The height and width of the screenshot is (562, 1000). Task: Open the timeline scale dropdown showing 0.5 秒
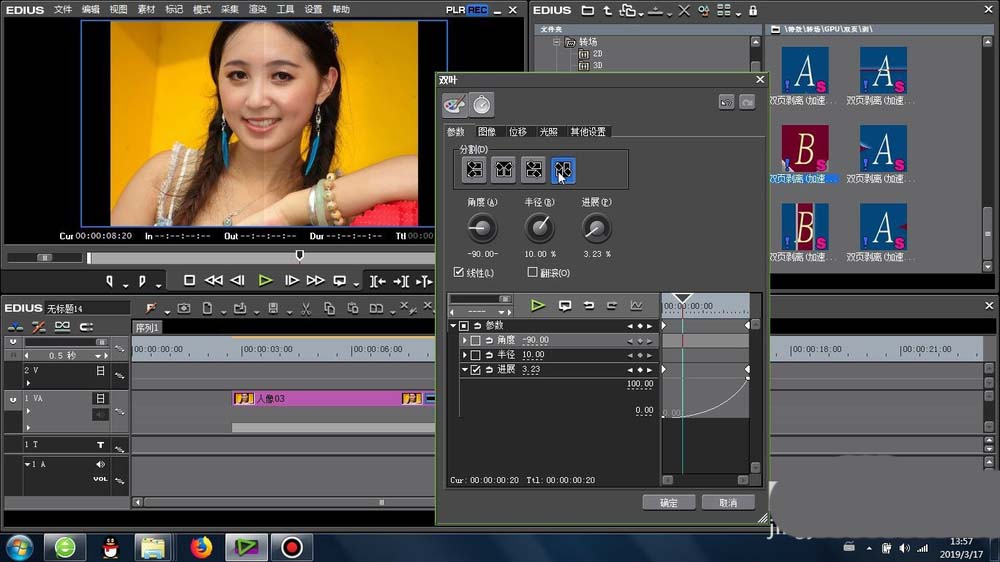click(98, 355)
